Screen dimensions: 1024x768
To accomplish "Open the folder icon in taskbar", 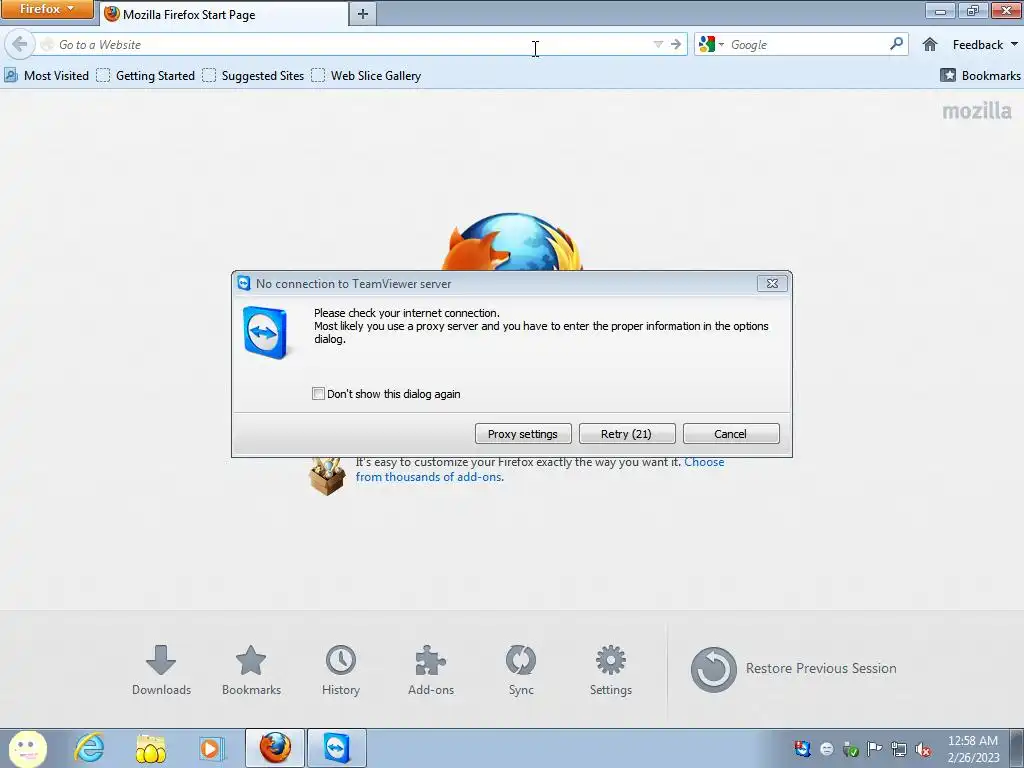I will pyautogui.click(x=150, y=748).
